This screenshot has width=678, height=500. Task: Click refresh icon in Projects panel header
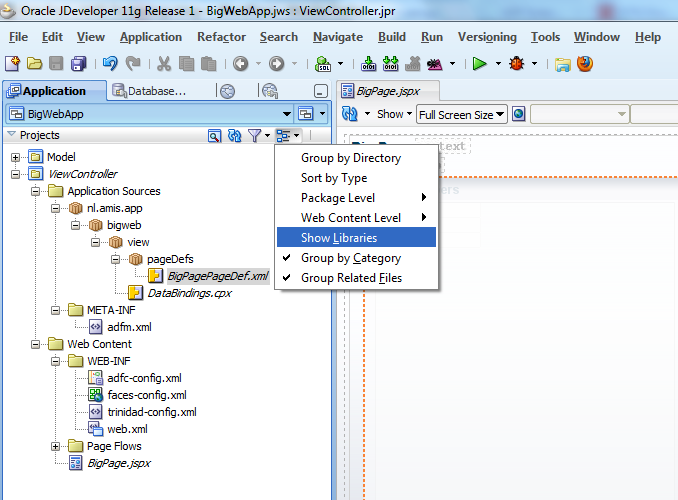234,135
